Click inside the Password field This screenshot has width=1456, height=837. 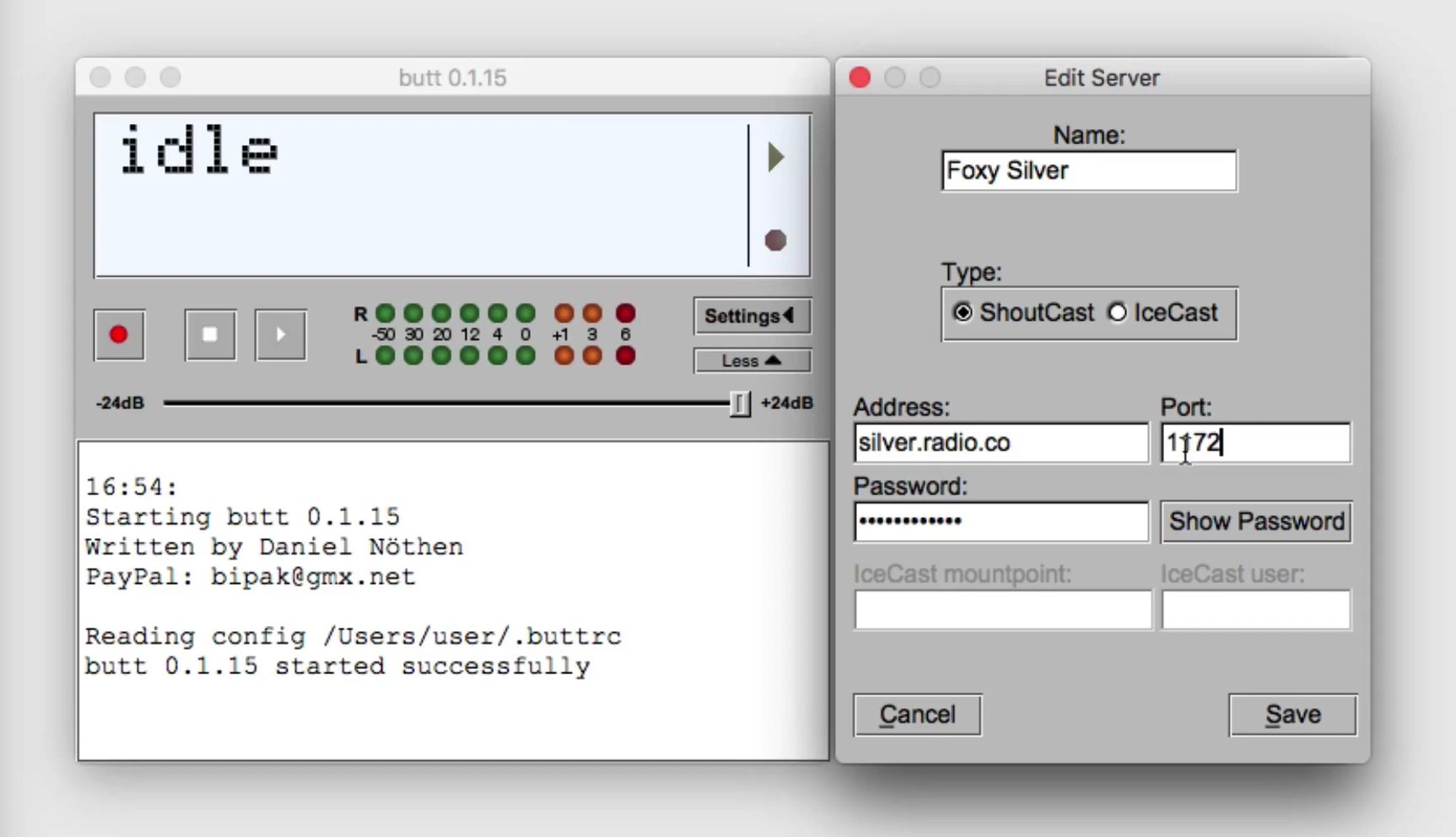tap(1000, 521)
